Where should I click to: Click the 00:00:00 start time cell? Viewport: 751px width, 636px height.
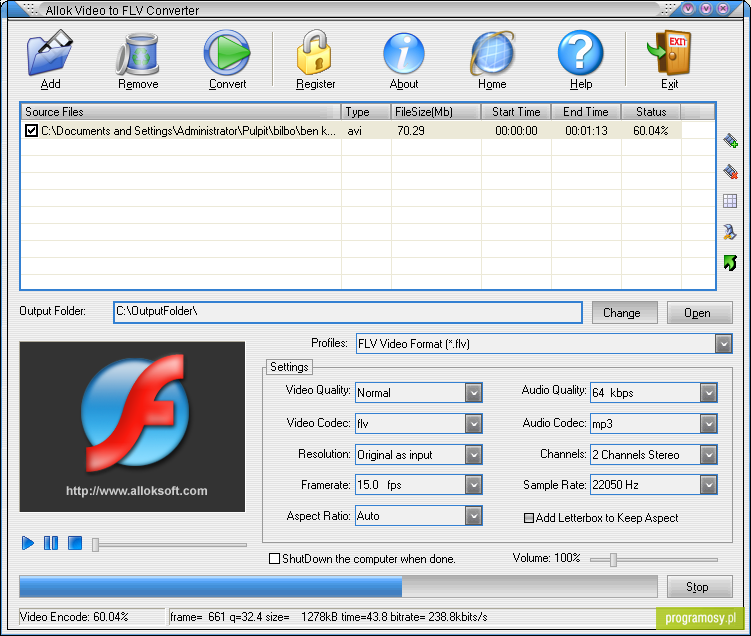[x=516, y=131]
